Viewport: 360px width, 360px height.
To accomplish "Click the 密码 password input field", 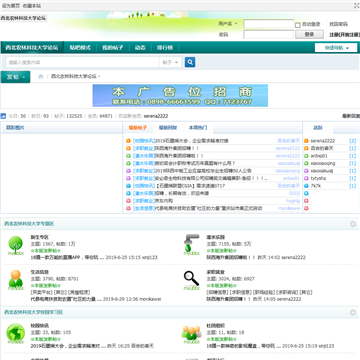I will (x=269, y=34).
